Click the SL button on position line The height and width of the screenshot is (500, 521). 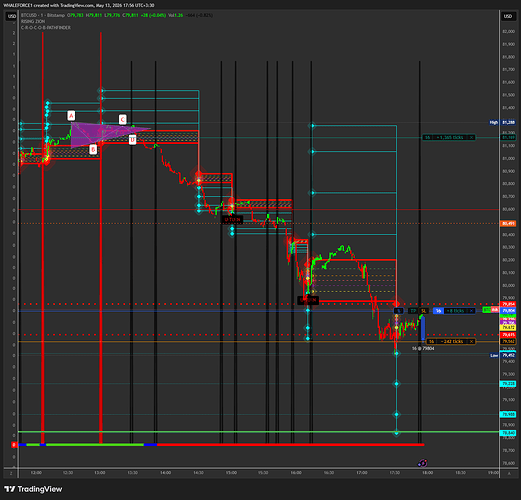[424, 311]
